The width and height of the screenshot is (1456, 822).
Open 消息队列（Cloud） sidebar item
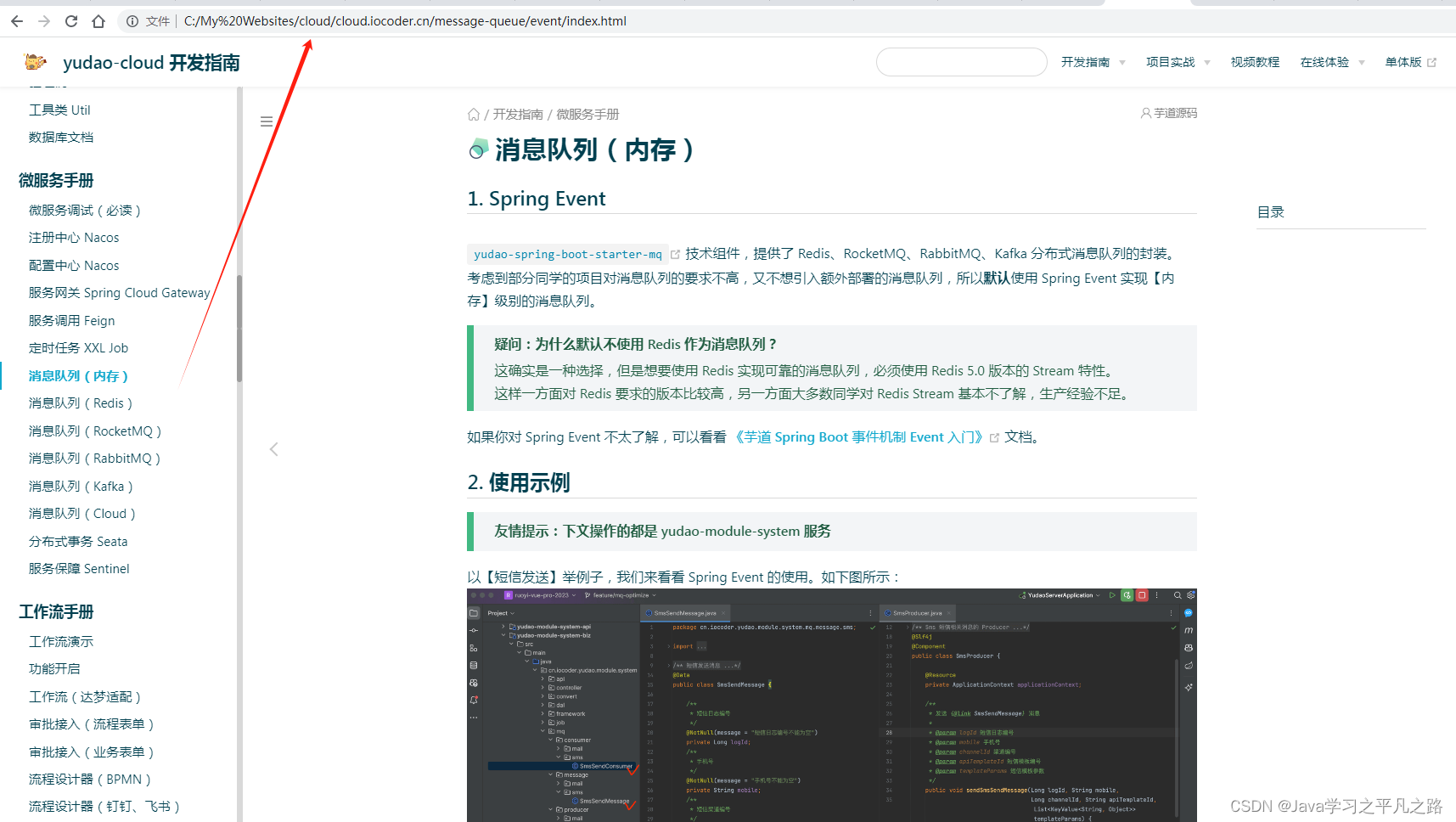[82, 513]
